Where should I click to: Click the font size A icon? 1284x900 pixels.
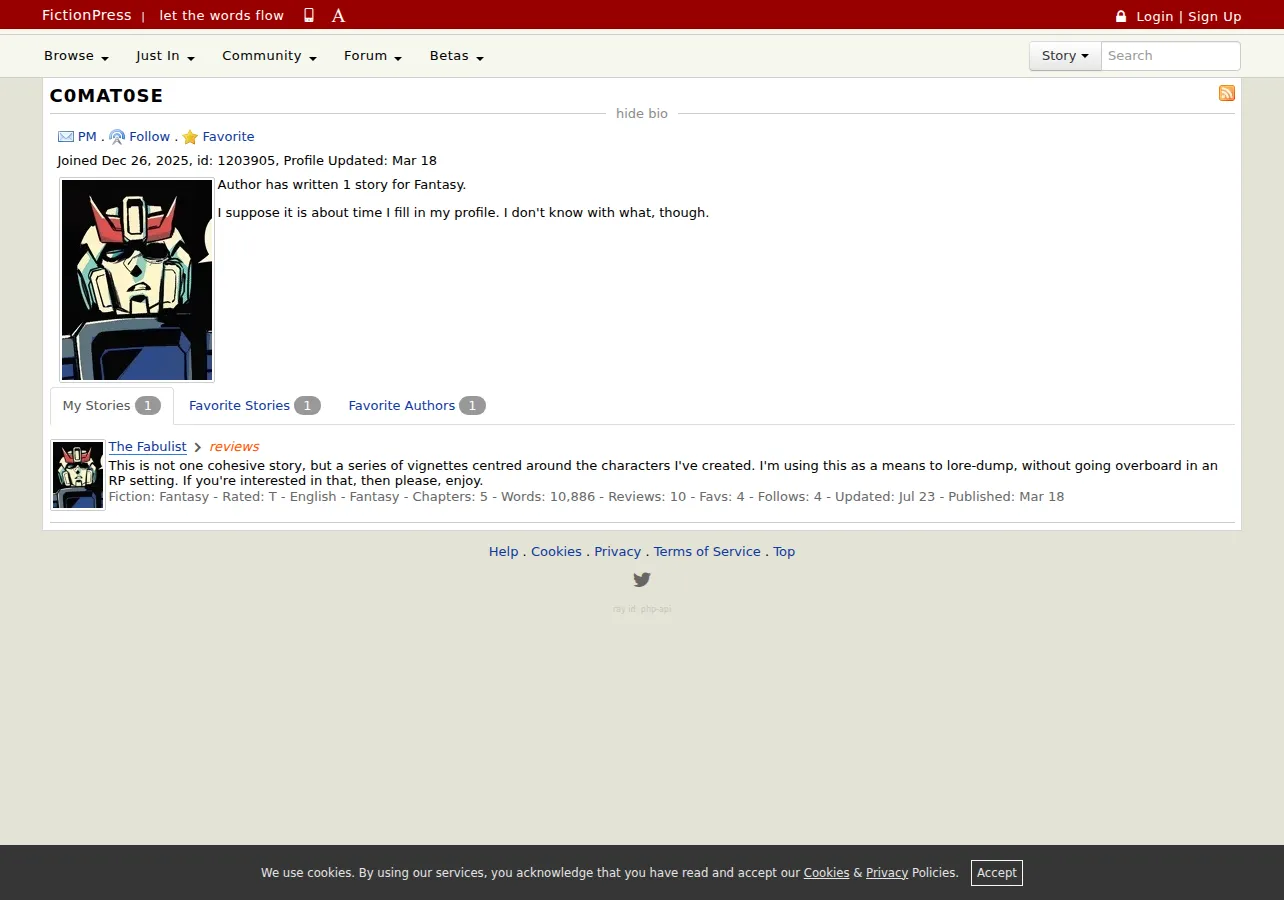point(338,15)
